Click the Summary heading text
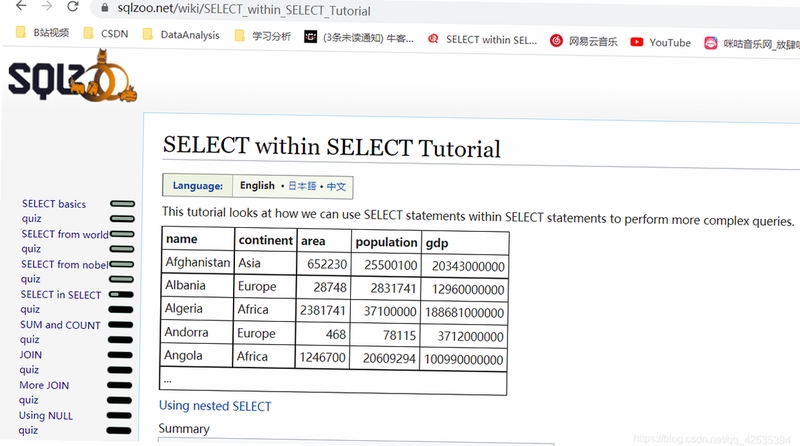800x446 pixels. [x=184, y=429]
